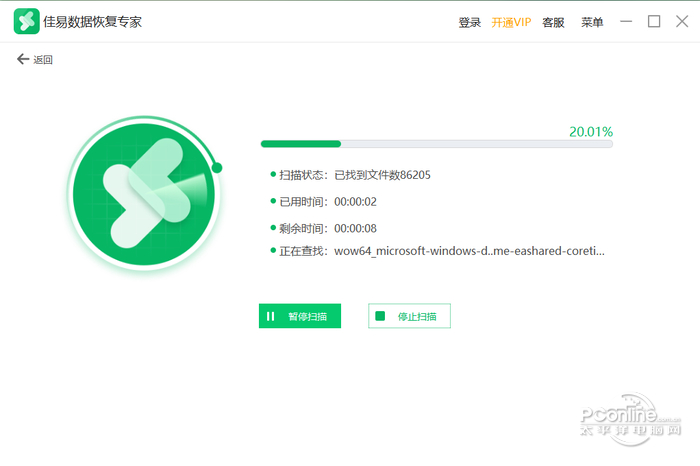Open the 登录 login menu

(470, 22)
